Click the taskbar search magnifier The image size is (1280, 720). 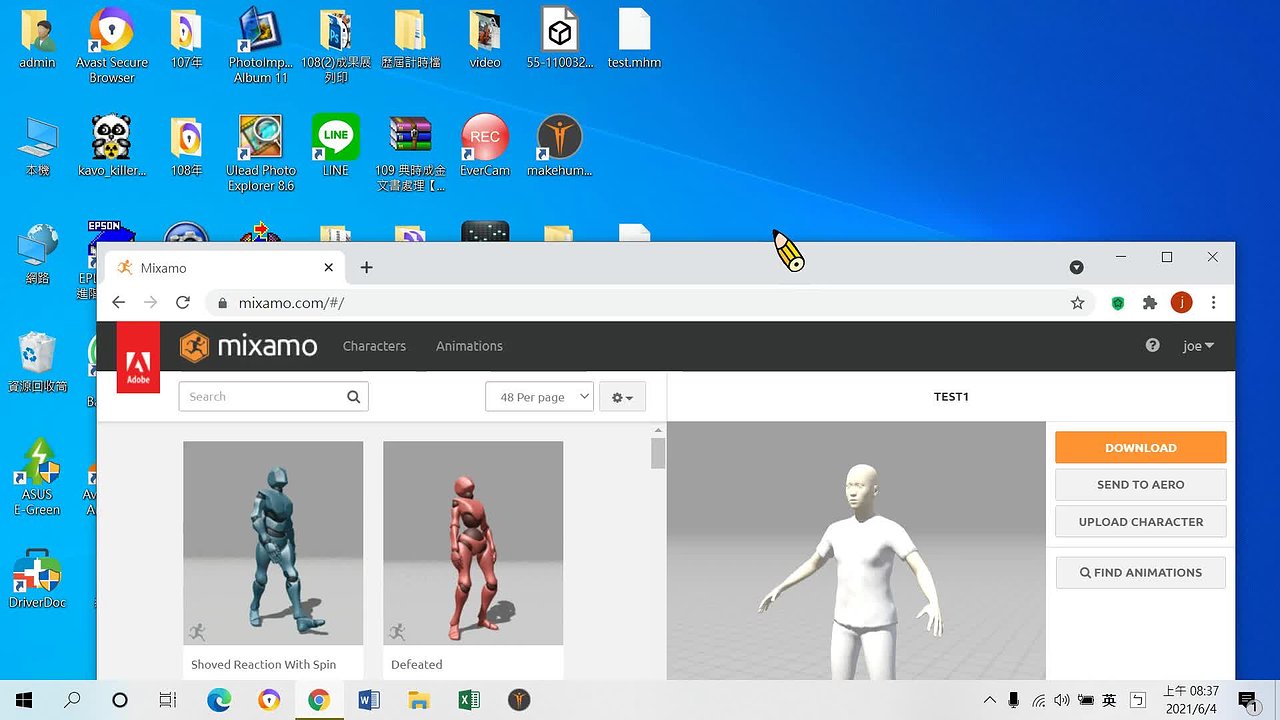(x=72, y=700)
